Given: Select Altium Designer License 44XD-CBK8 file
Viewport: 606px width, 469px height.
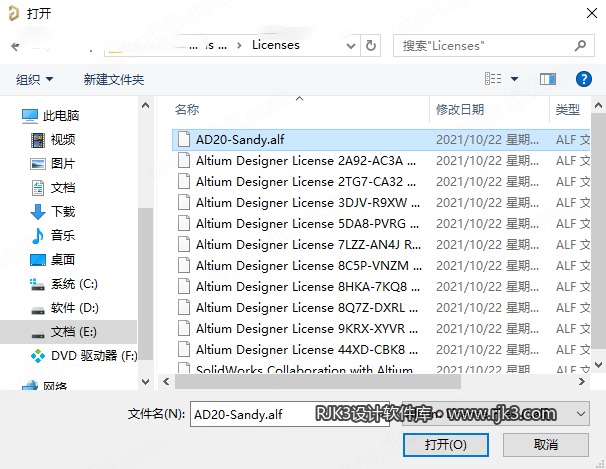Looking at the screenshot, I should (381, 350).
